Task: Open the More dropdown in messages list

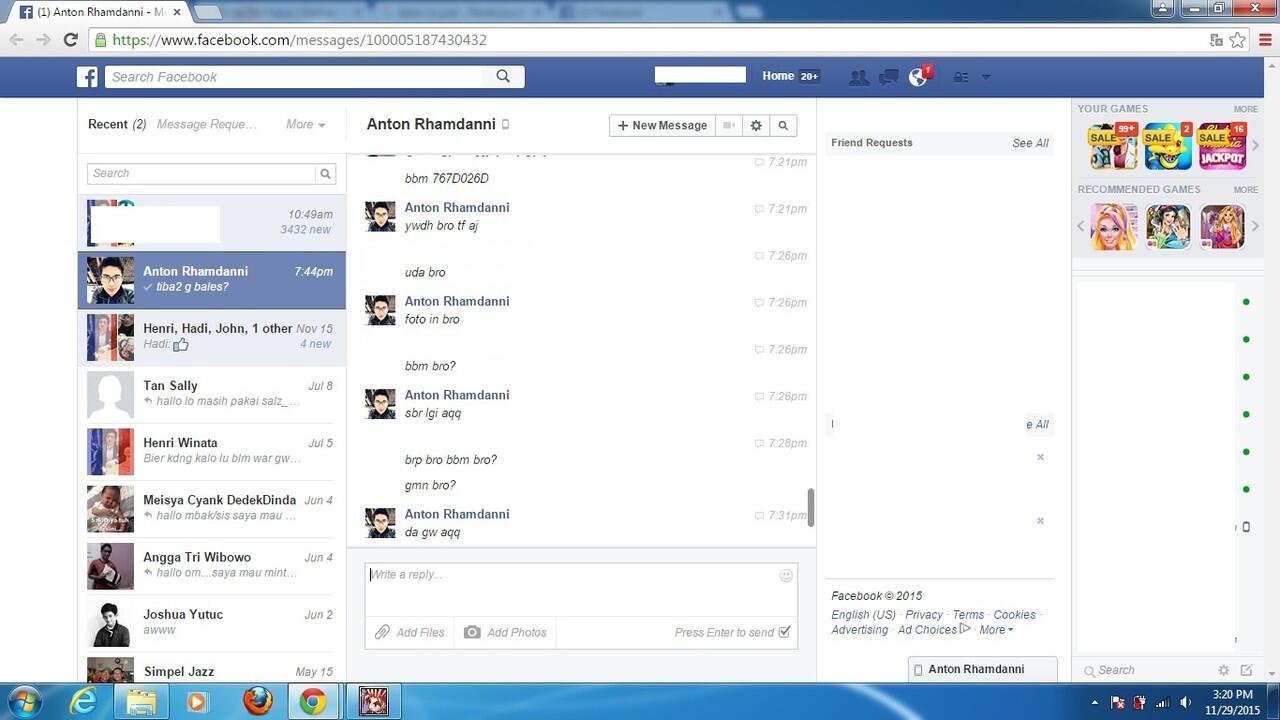Action: click(305, 124)
